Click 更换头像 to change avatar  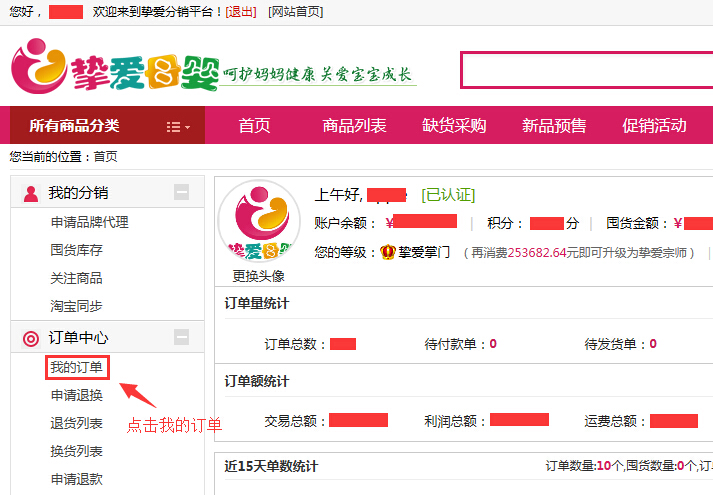pyautogui.click(x=259, y=276)
